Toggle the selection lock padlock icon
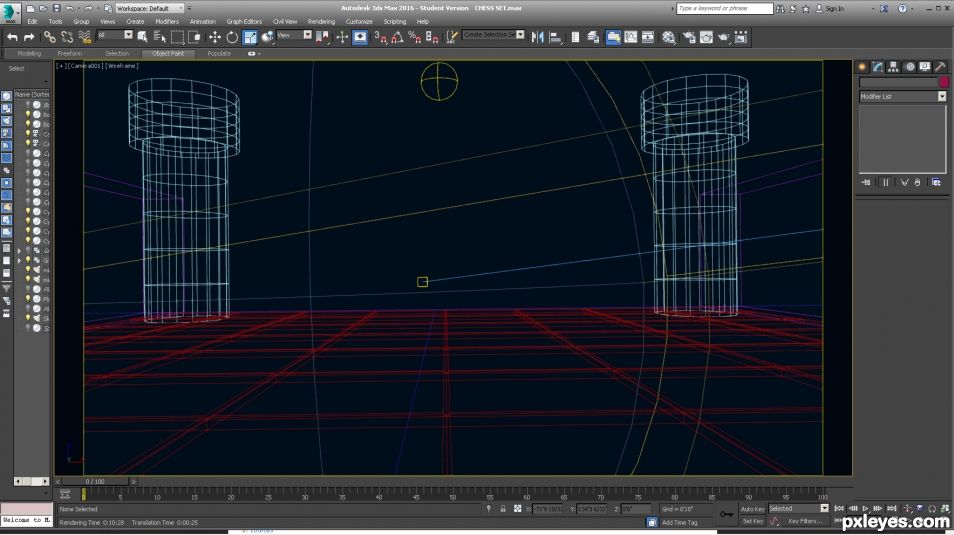Viewport: 954px width, 535px height. (x=503, y=508)
